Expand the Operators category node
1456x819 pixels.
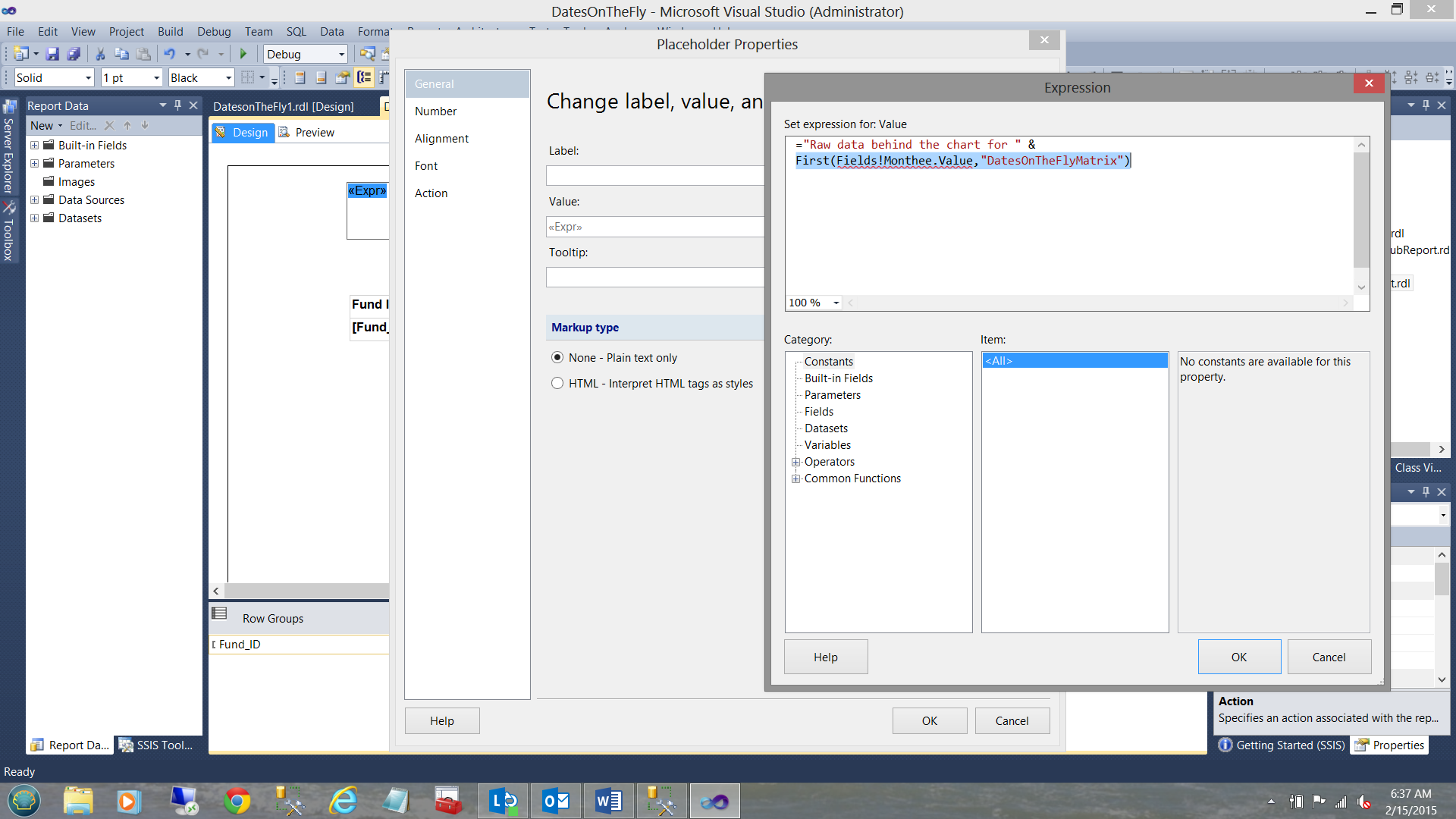pyautogui.click(x=795, y=462)
